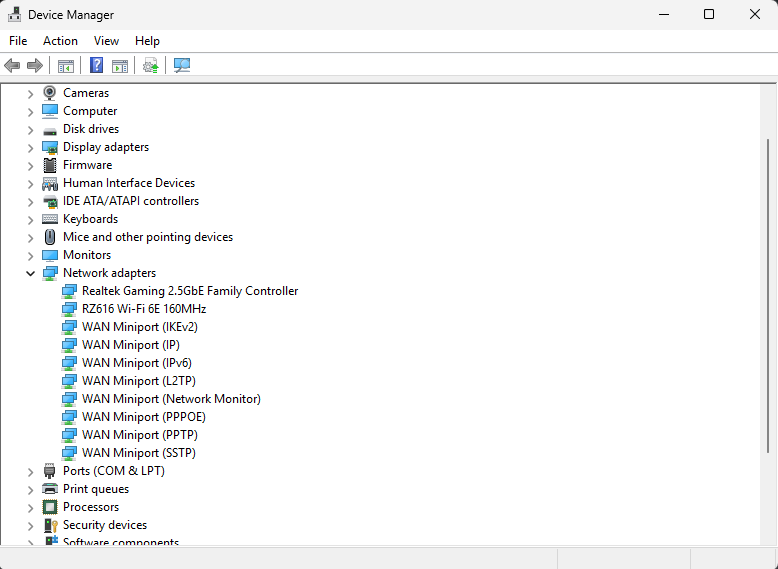Expand the Keyboards category
The height and width of the screenshot is (569, 778).
(30, 220)
